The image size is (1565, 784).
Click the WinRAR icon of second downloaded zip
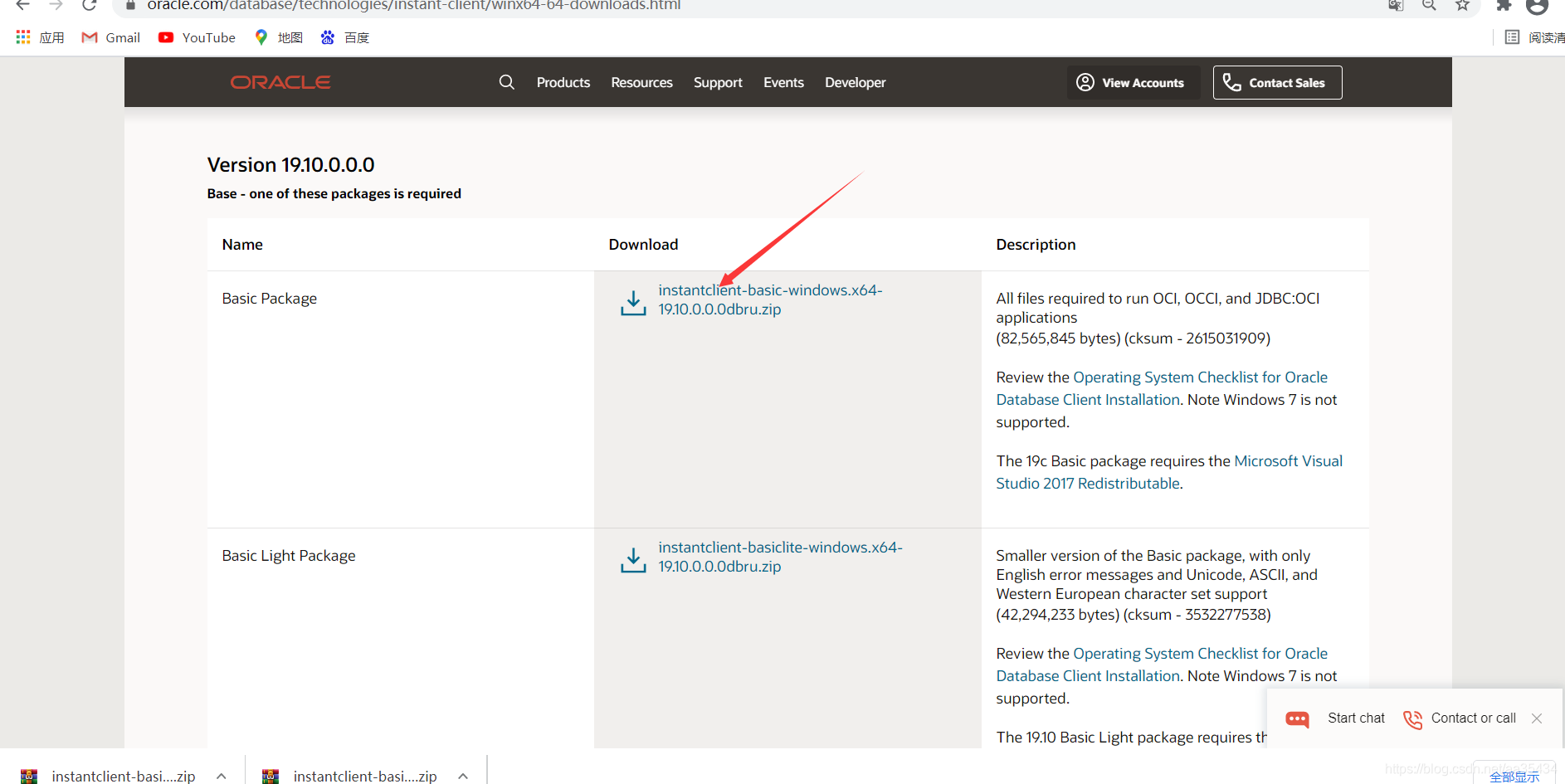(x=271, y=777)
